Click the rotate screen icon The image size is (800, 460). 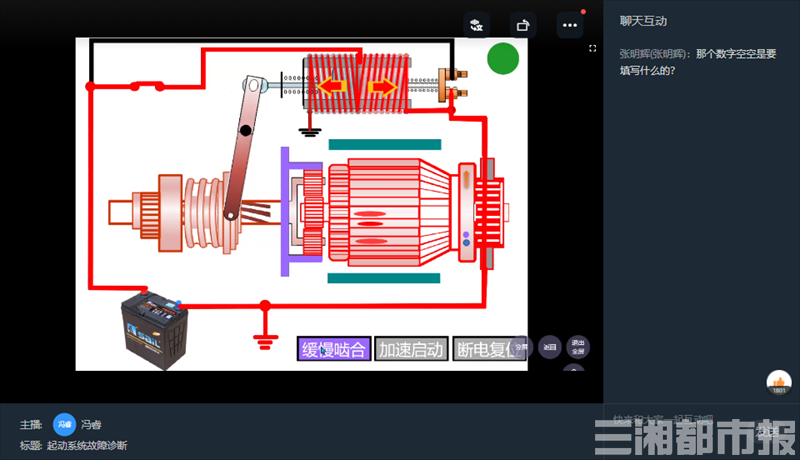(523, 25)
